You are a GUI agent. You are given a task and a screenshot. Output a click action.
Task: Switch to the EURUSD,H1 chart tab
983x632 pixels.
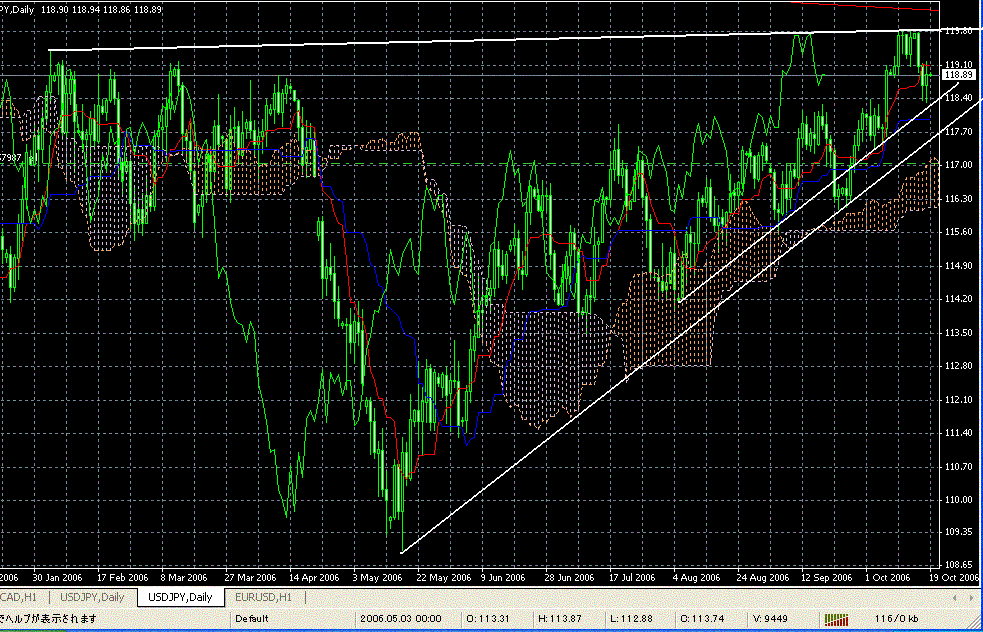(x=263, y=597)
